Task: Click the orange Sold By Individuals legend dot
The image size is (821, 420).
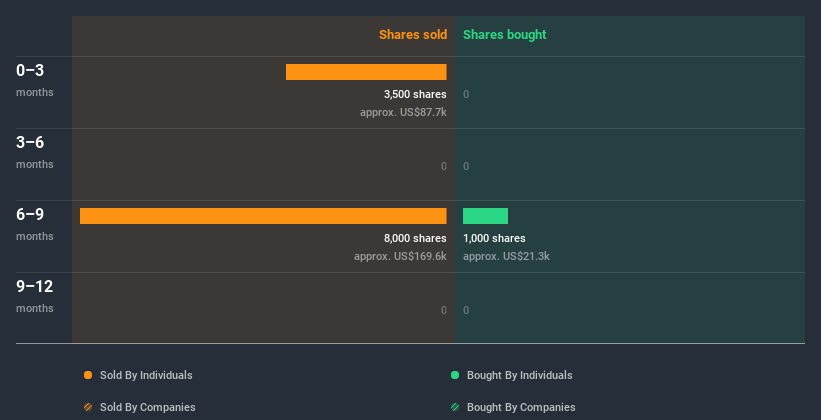Action: [x=88, y=375]
